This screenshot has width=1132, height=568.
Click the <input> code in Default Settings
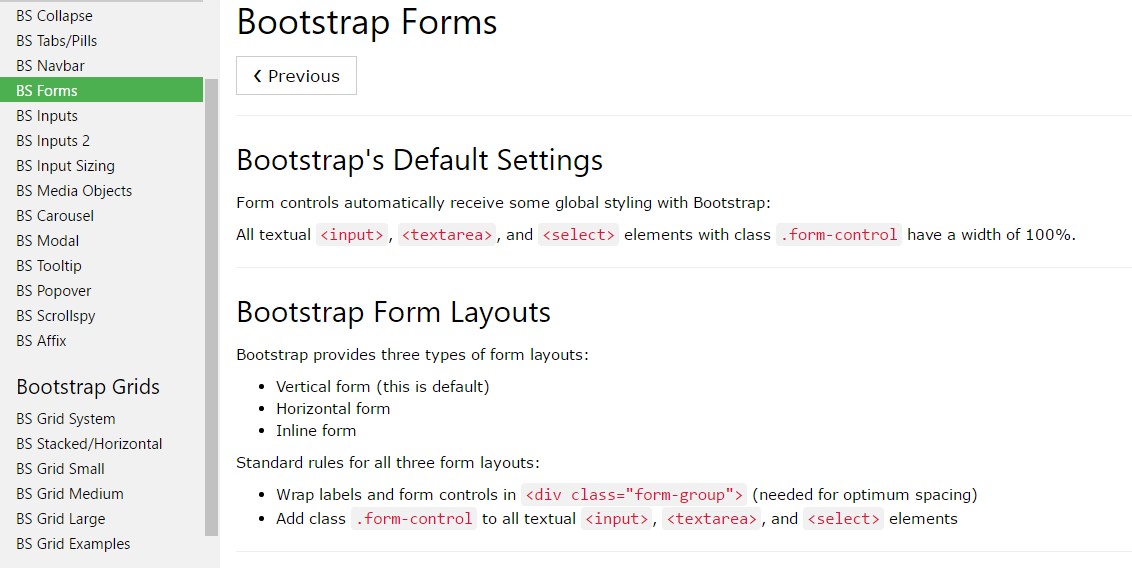tap(352, 235)
